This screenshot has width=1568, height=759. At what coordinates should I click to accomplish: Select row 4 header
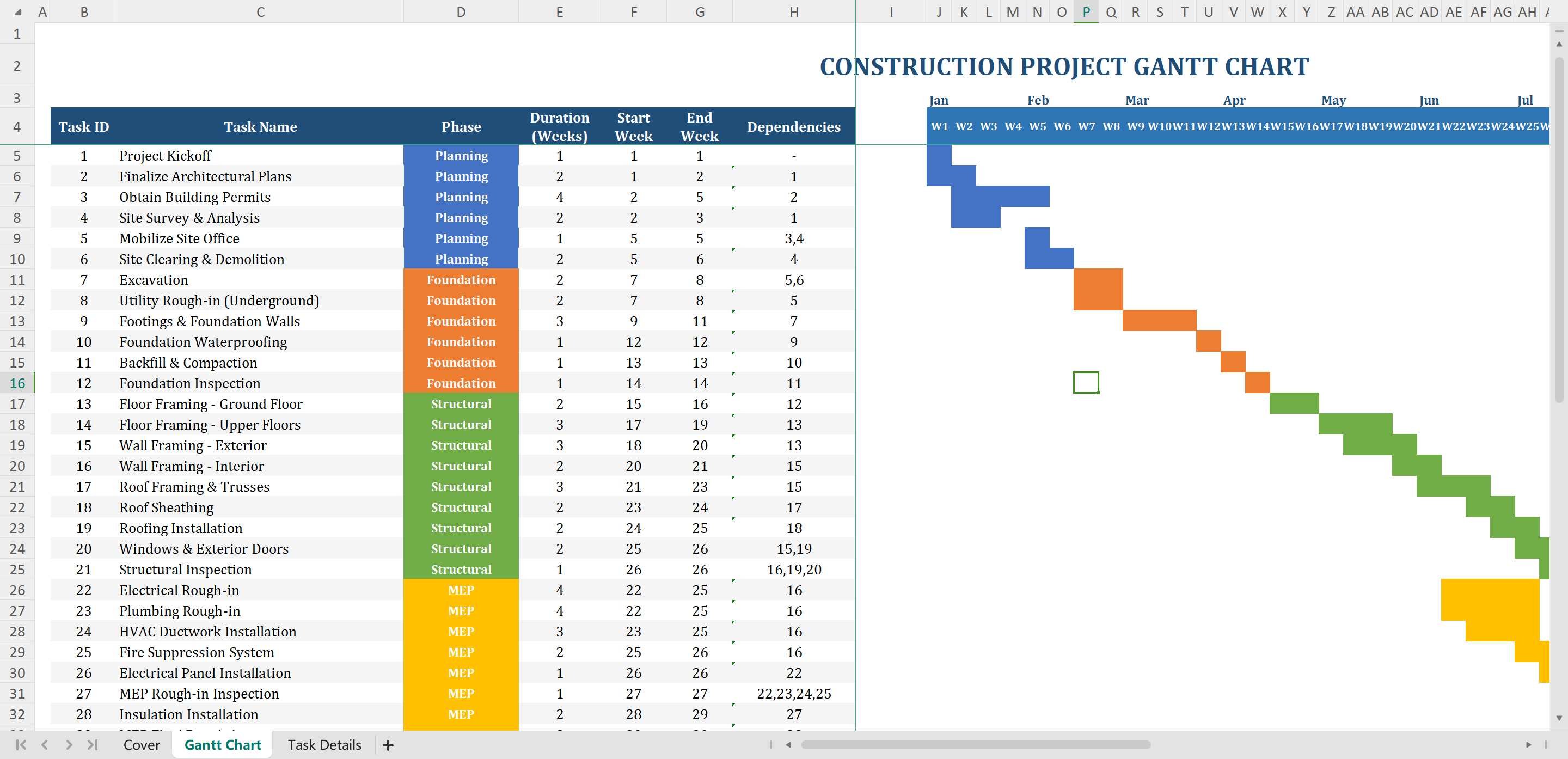[17, 127]
